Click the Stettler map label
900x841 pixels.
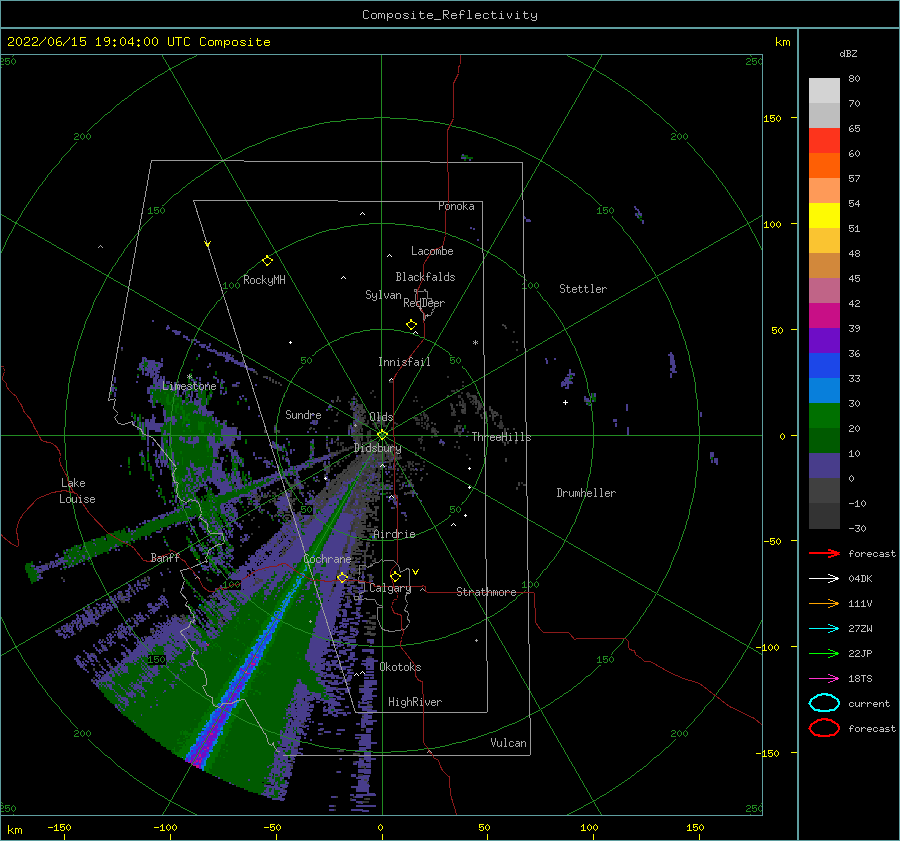pos(583,289)
